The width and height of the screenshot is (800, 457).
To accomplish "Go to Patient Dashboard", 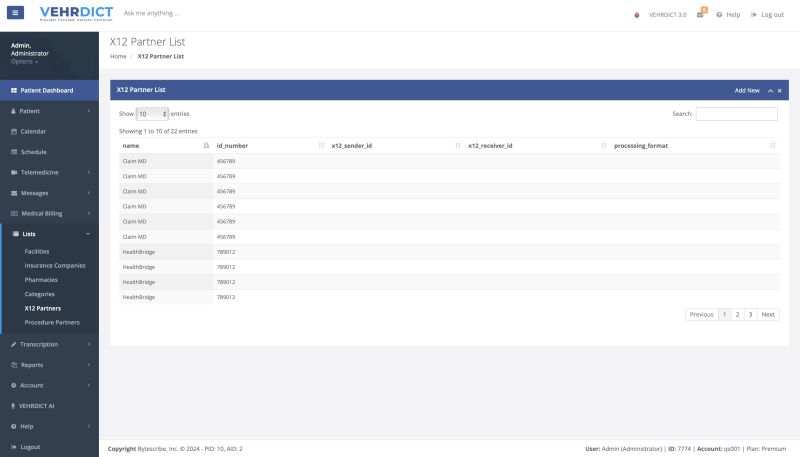I will (x=46, y=90).
